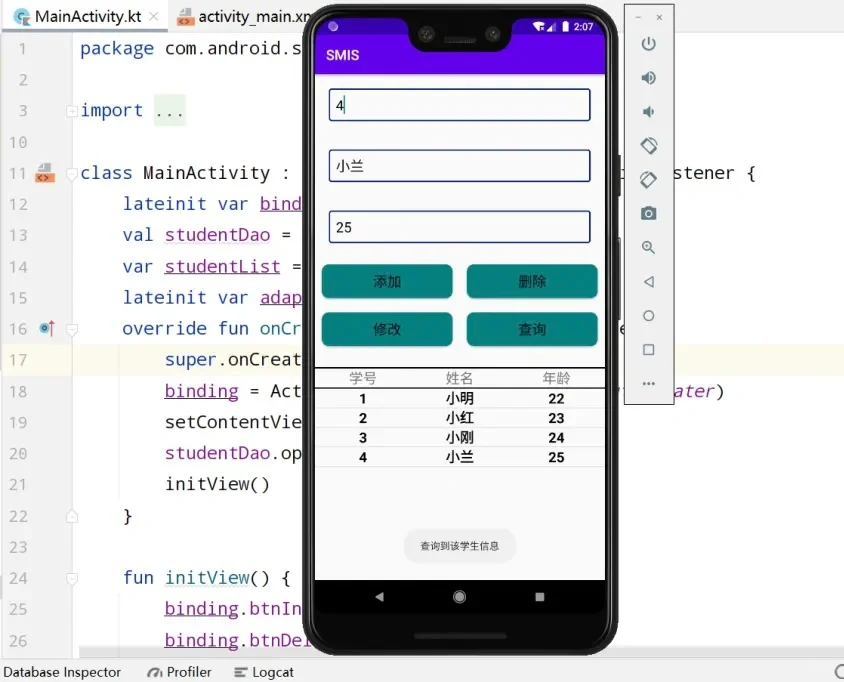Click the emulator power button icon
Screen dimensions: 844x682
pos(648,44)
